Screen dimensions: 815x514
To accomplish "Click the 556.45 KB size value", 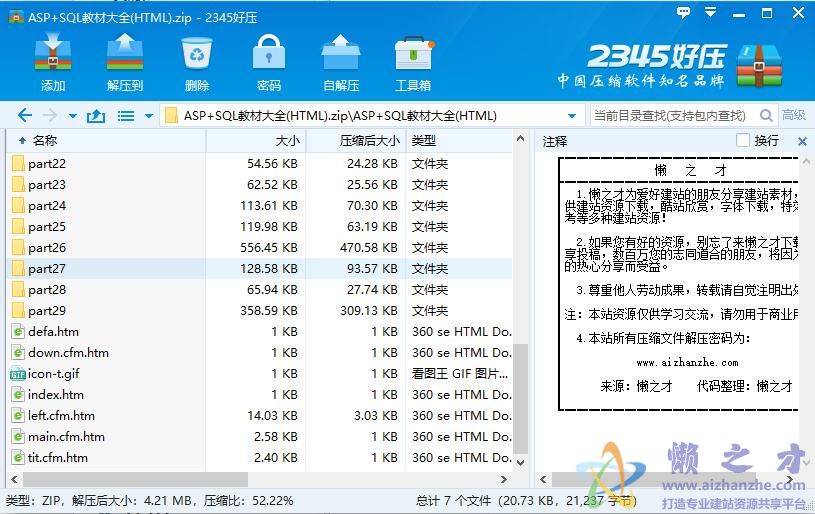I will point(269,248).
